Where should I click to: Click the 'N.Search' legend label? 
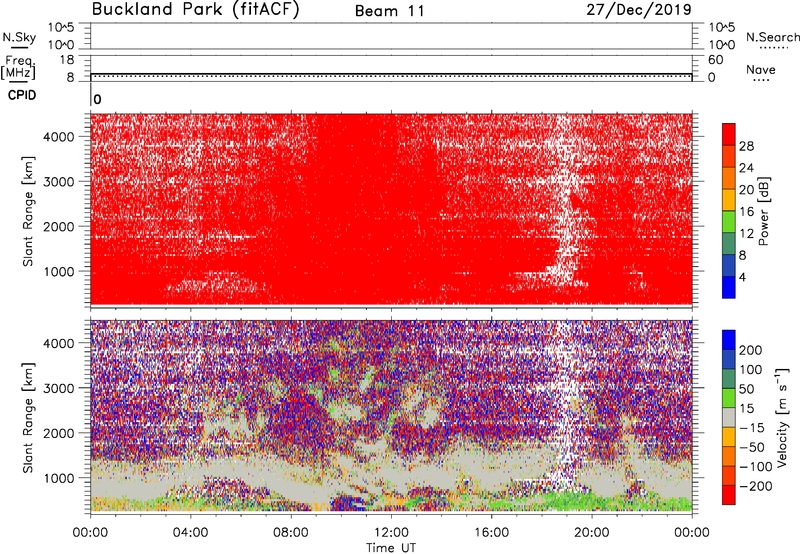pos(772,37)
